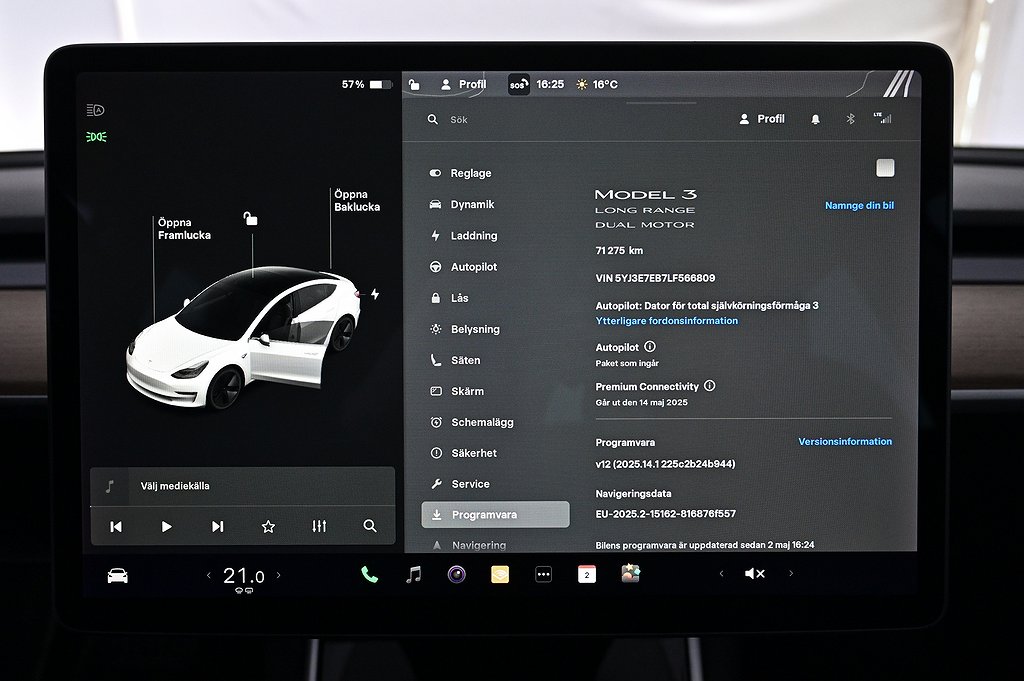1024x681 pixels.
Task: Open Profil in the settings header
Action: coord(761,119)
